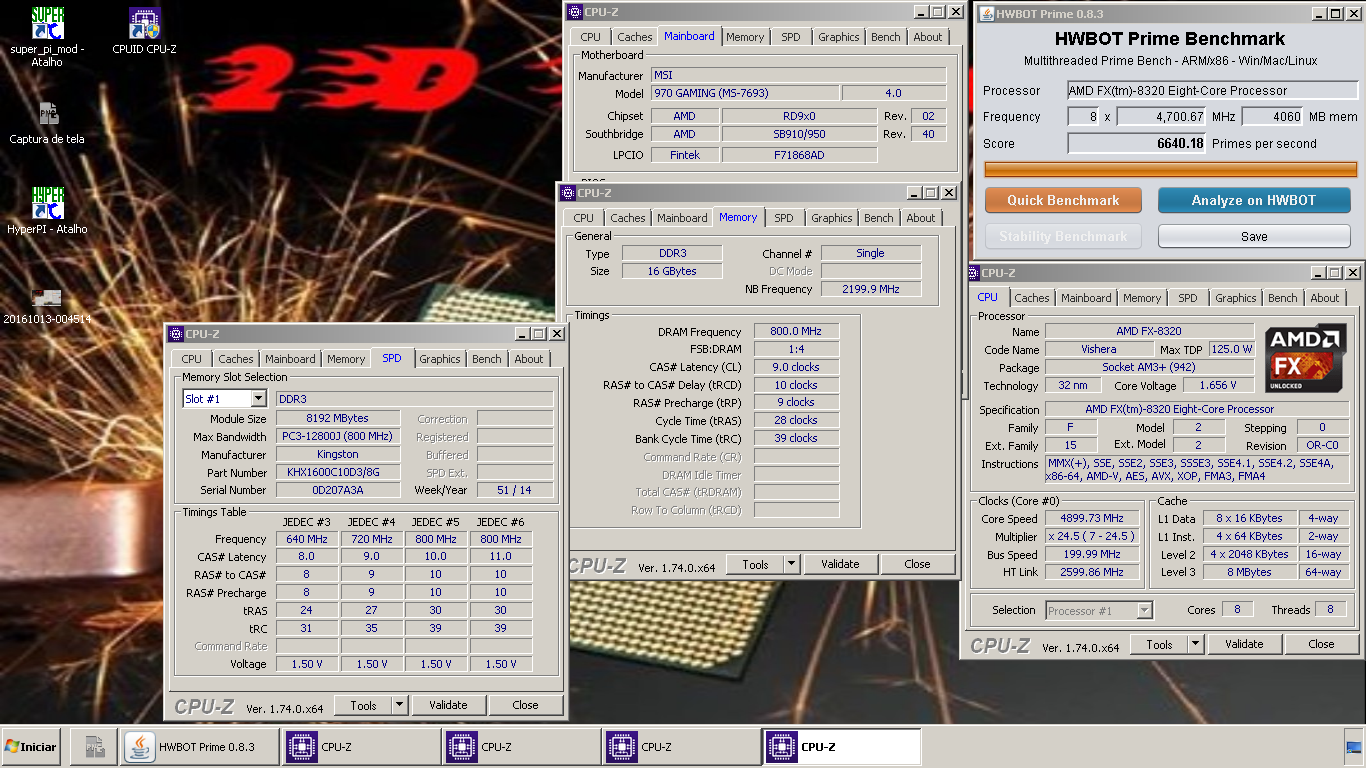Select the first CPU-Z taskbar button
The width and height of the screenshot is (1366, 768).
point(361,747)
